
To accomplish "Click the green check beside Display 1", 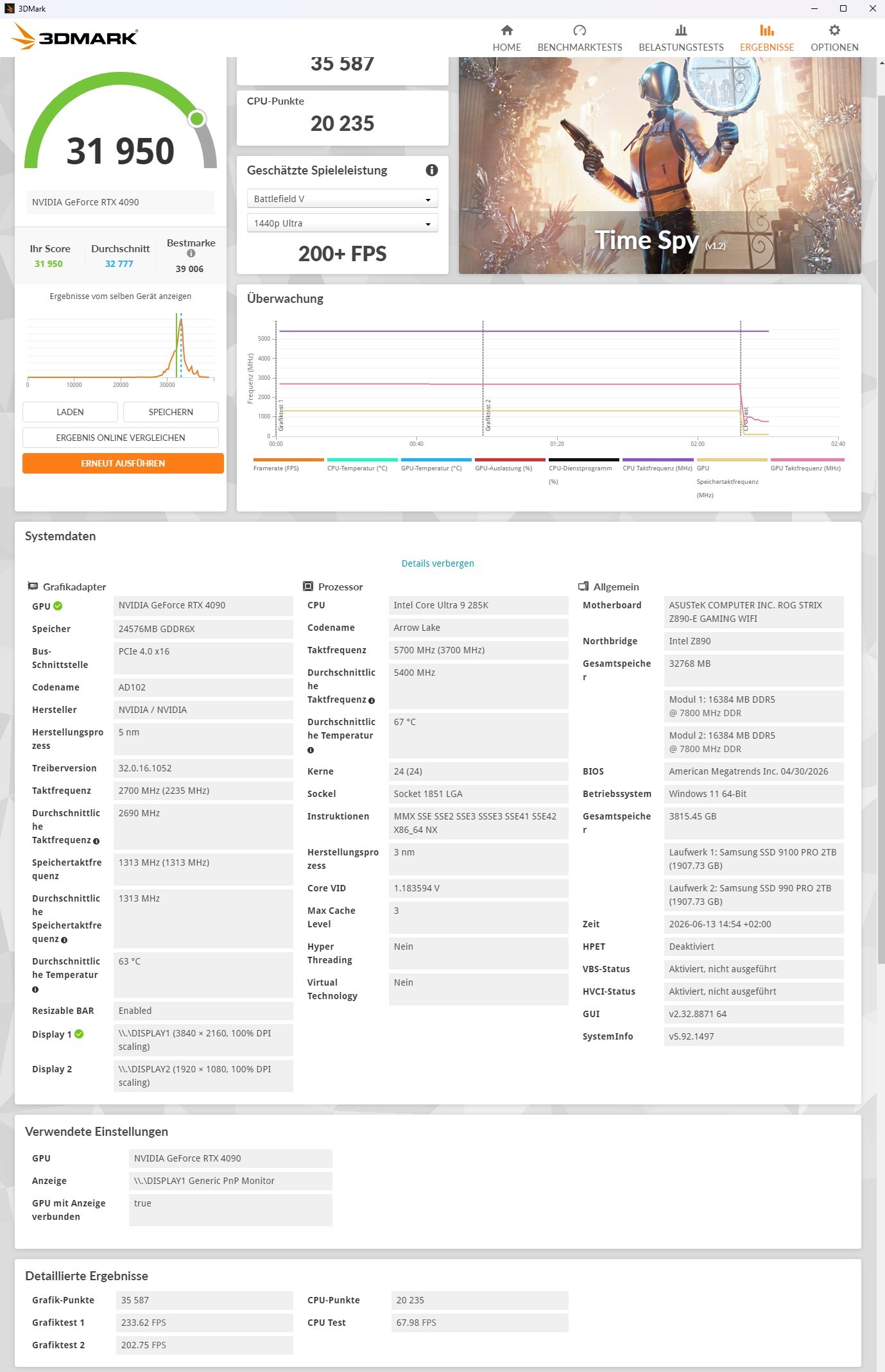I will [79, 1034].
